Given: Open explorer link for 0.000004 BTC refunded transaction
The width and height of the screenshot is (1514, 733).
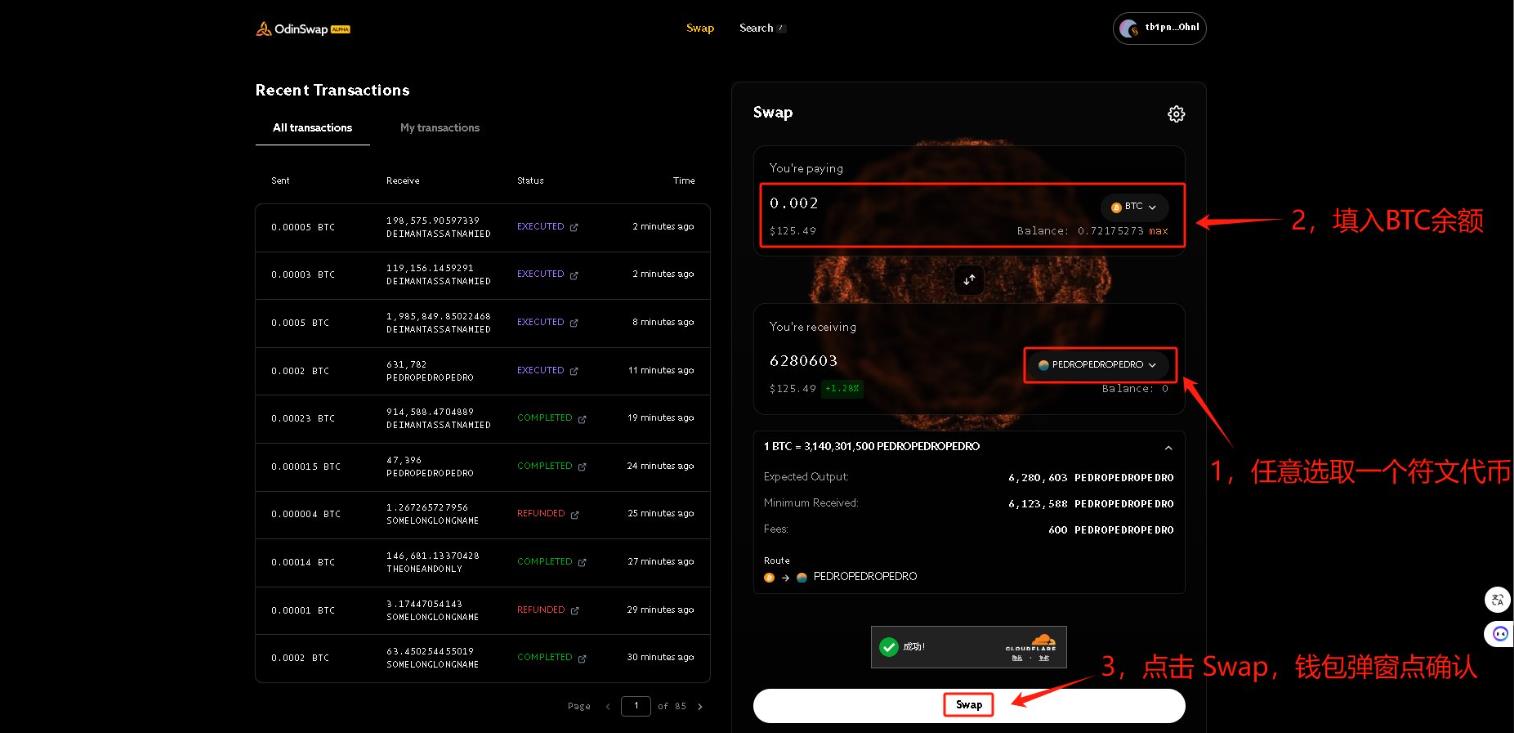Looking at the screenshot, I should [575, 514].
